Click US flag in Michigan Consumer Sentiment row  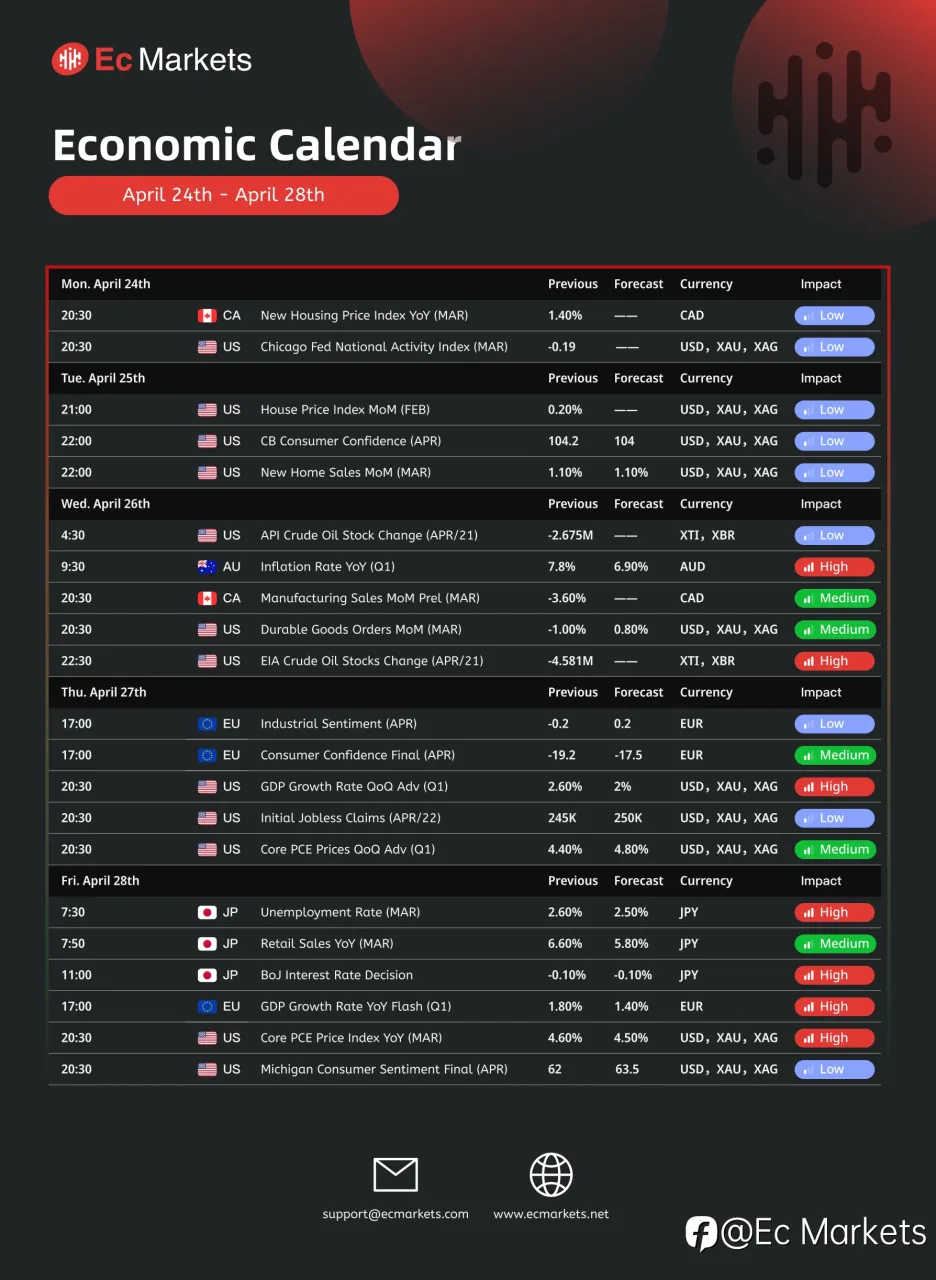pos(207,1069)
